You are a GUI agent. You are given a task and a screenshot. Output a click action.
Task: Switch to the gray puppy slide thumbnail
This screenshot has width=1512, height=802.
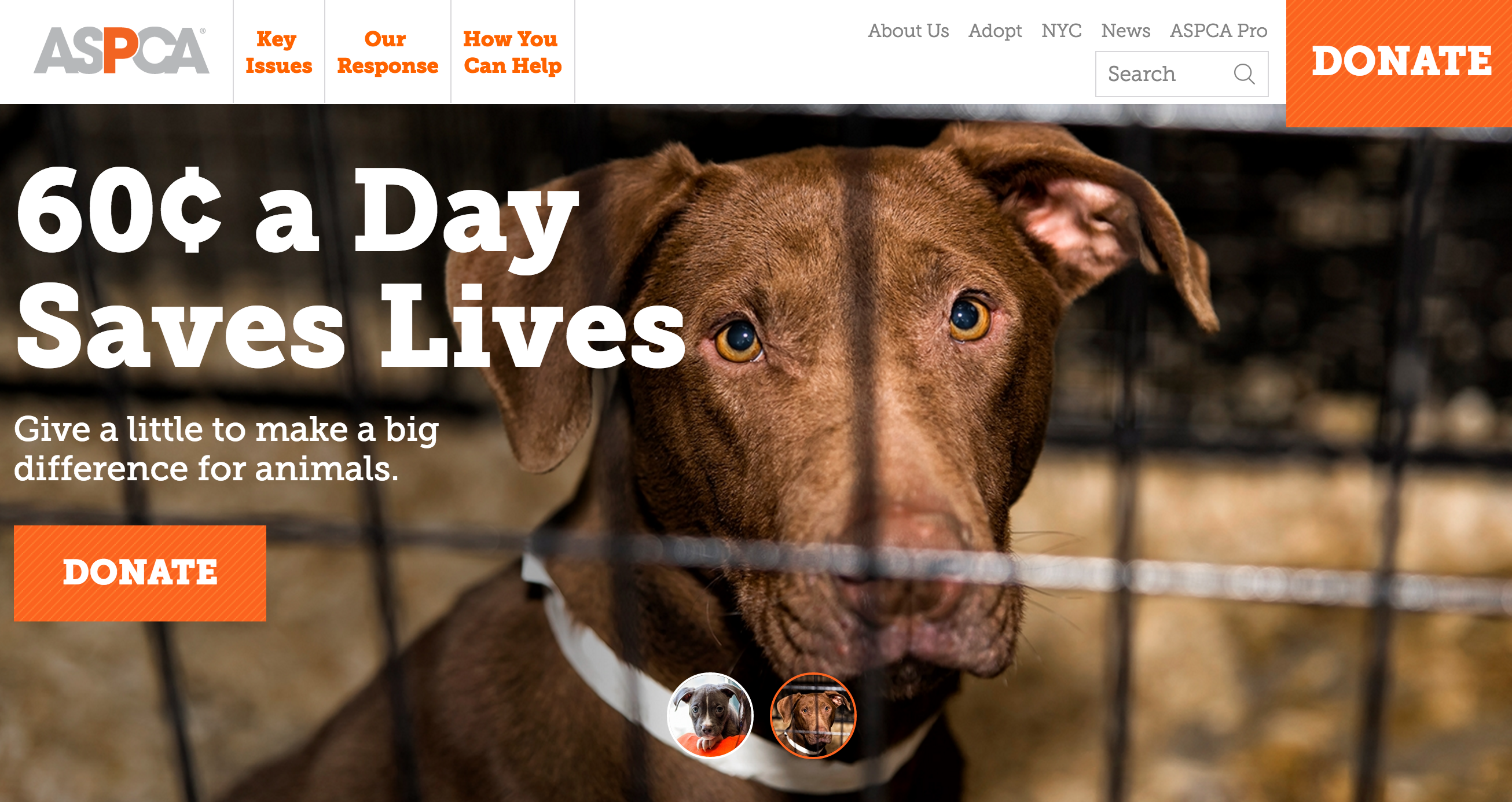tap(710, 715)
